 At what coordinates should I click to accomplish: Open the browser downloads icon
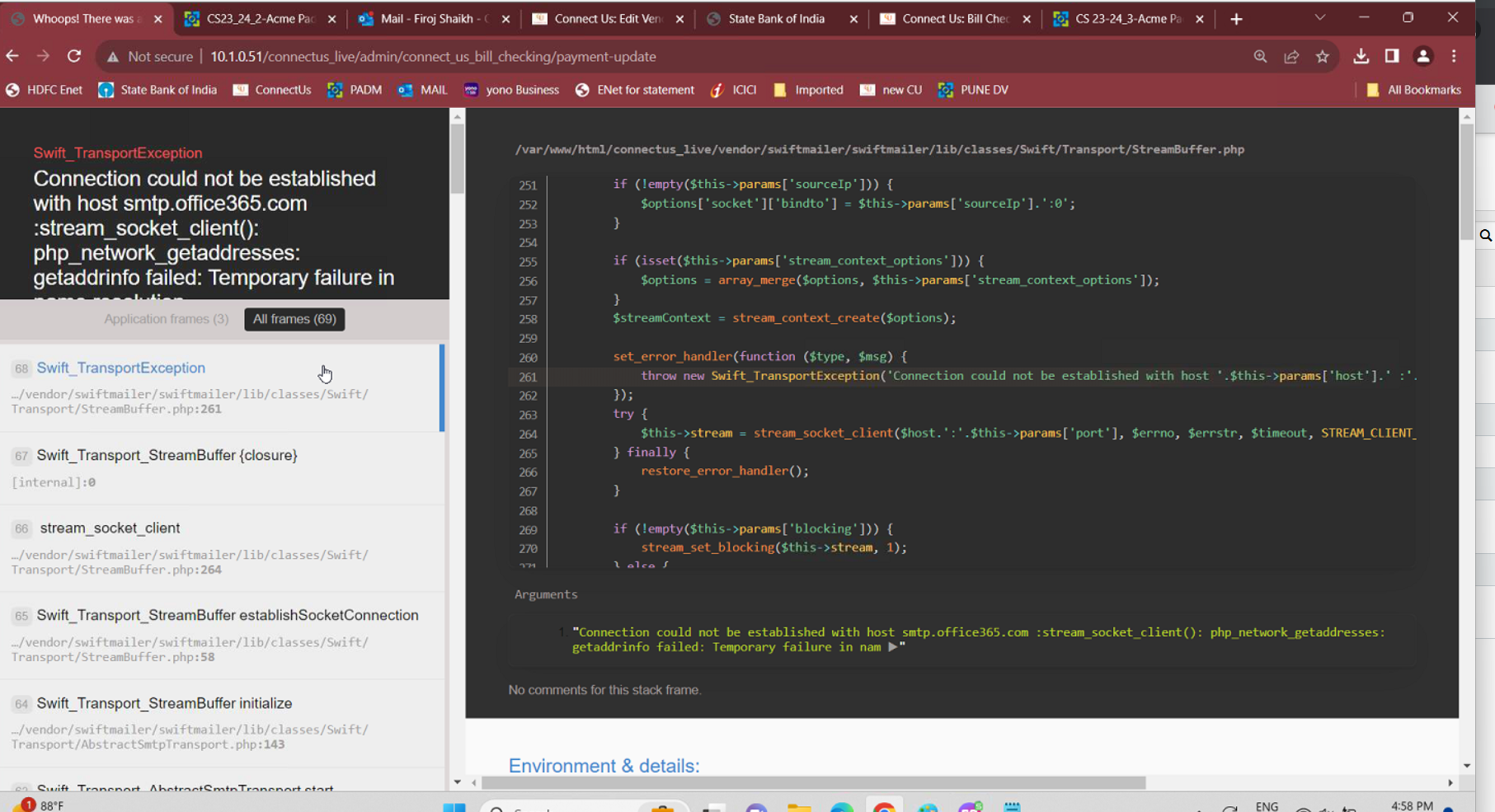(1361, 56)
